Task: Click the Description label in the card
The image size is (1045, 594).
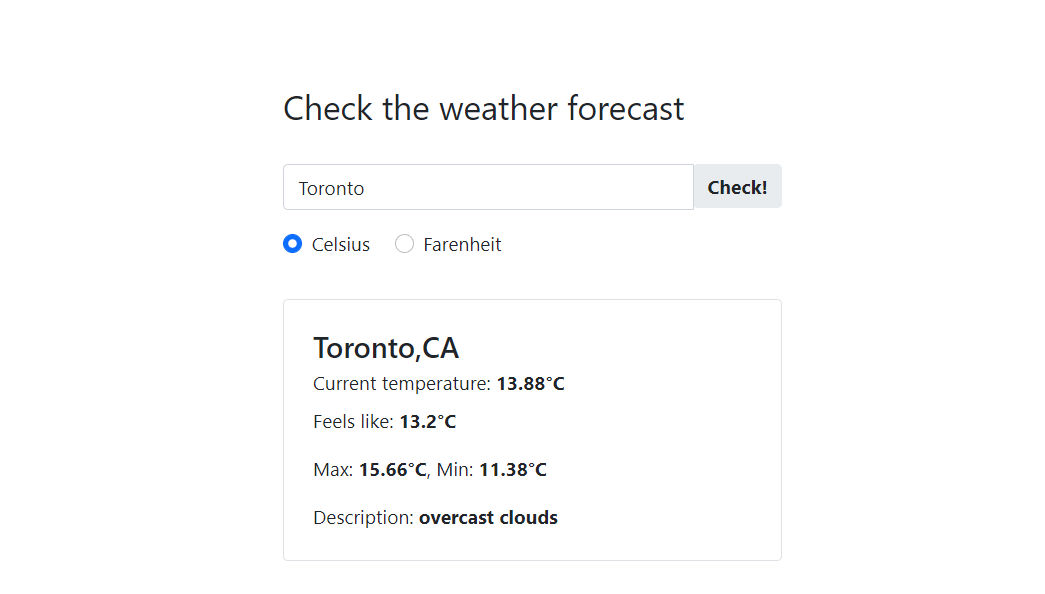Action: click(363, 518)
